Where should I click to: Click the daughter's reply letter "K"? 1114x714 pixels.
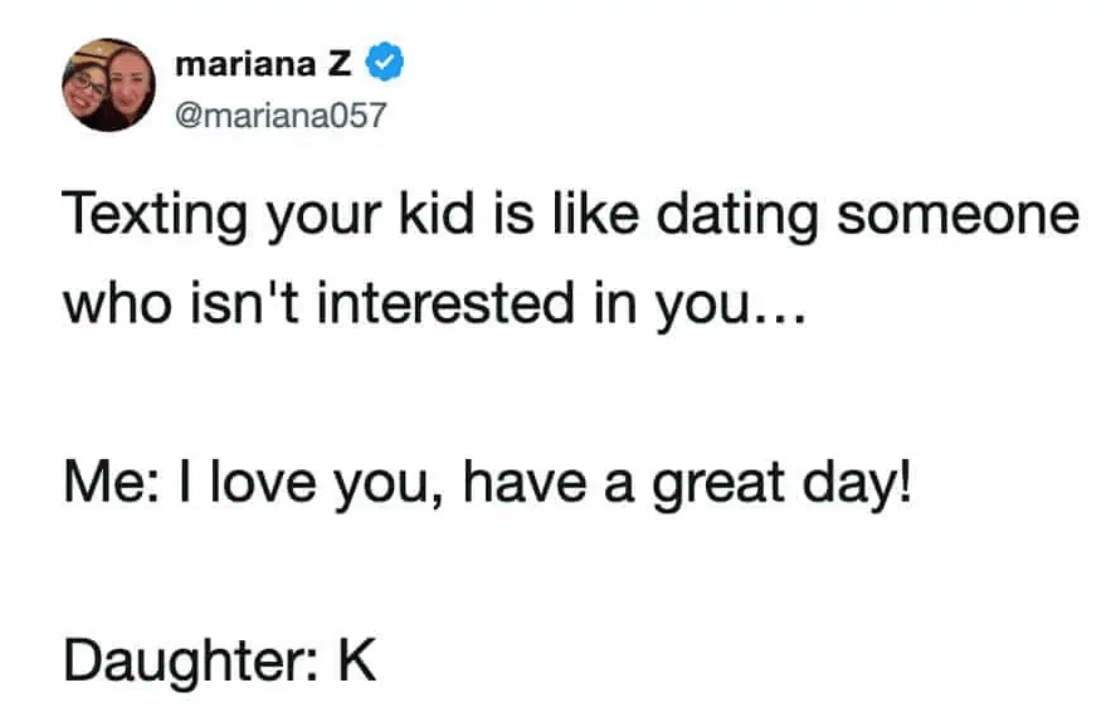pos(356,659)
